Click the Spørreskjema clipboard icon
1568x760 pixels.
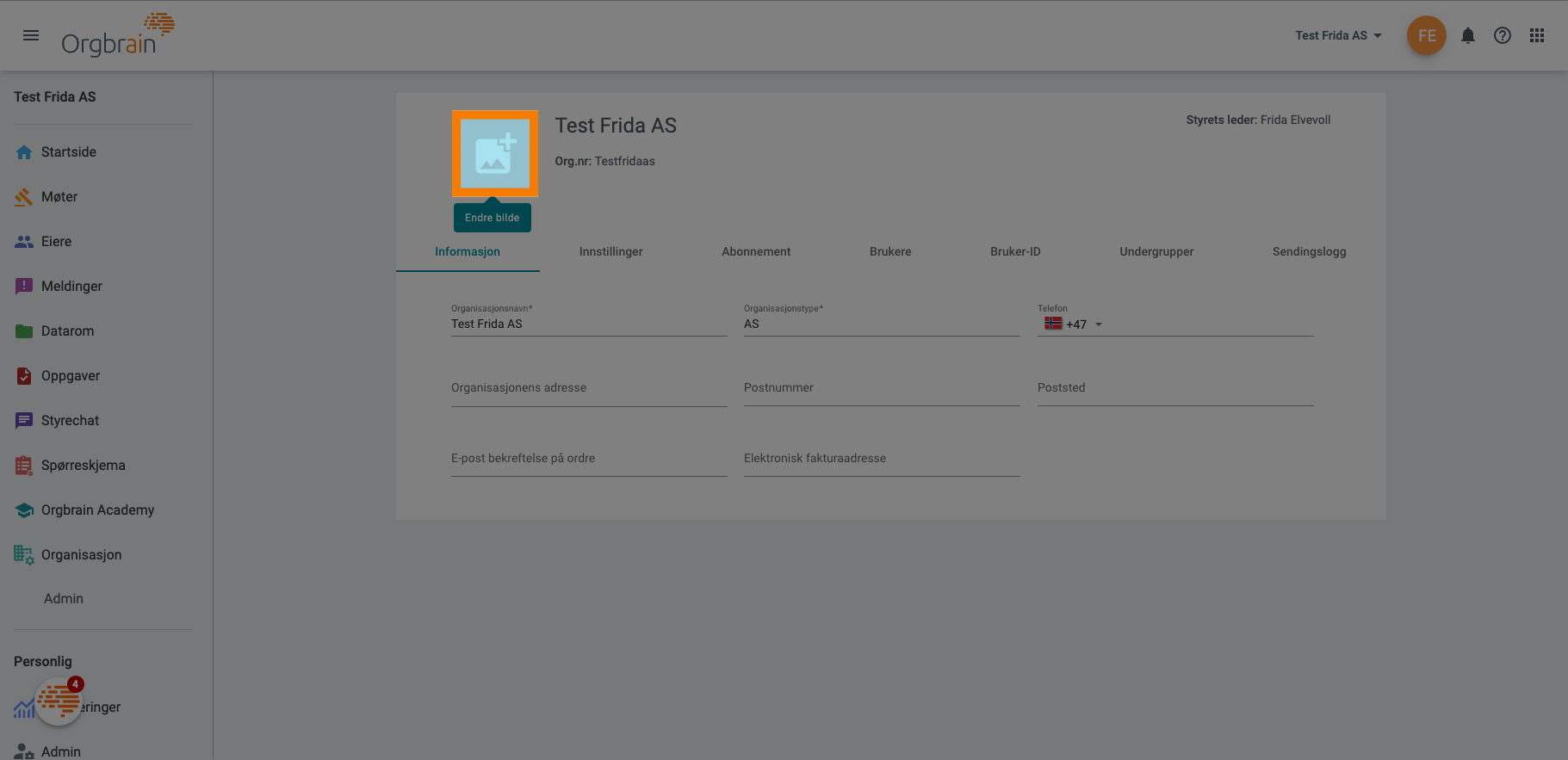pos(24,466)
